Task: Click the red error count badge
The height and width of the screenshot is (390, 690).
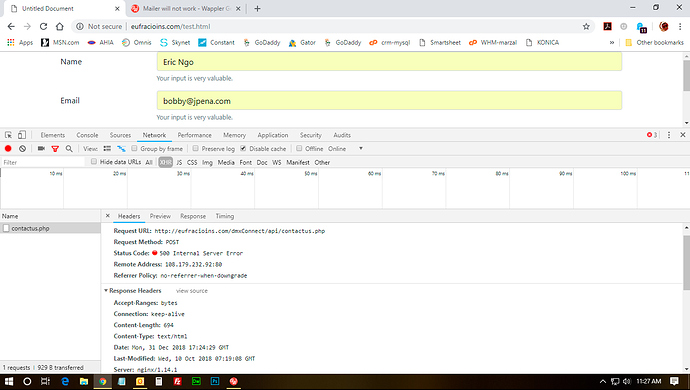Action: click(652, 135)
